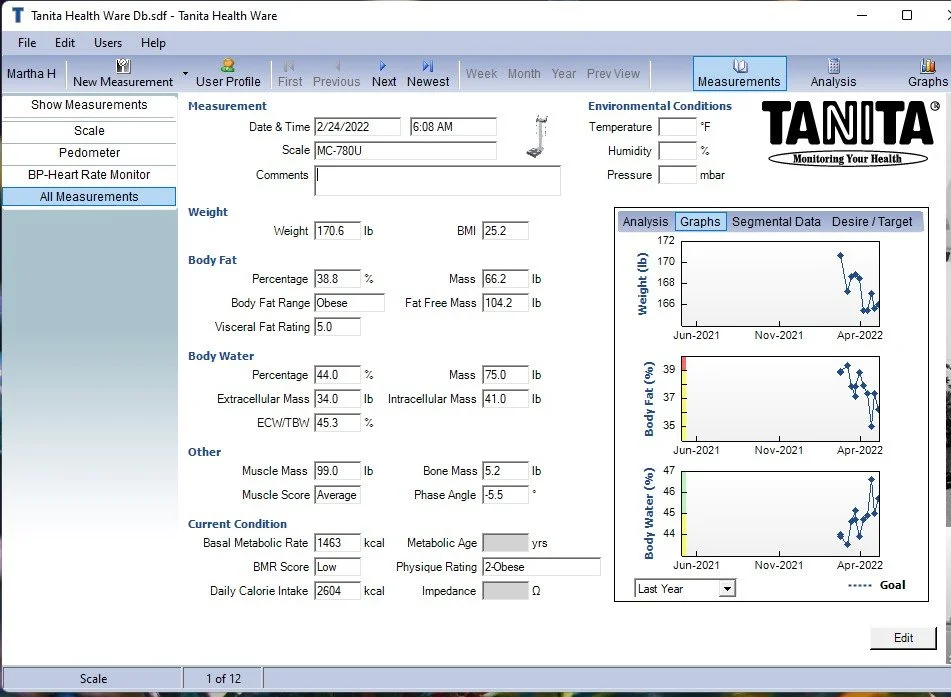Click the Show Measurements sidebar header
Viewport: 951px width, 697px height.
pos(89,105)
